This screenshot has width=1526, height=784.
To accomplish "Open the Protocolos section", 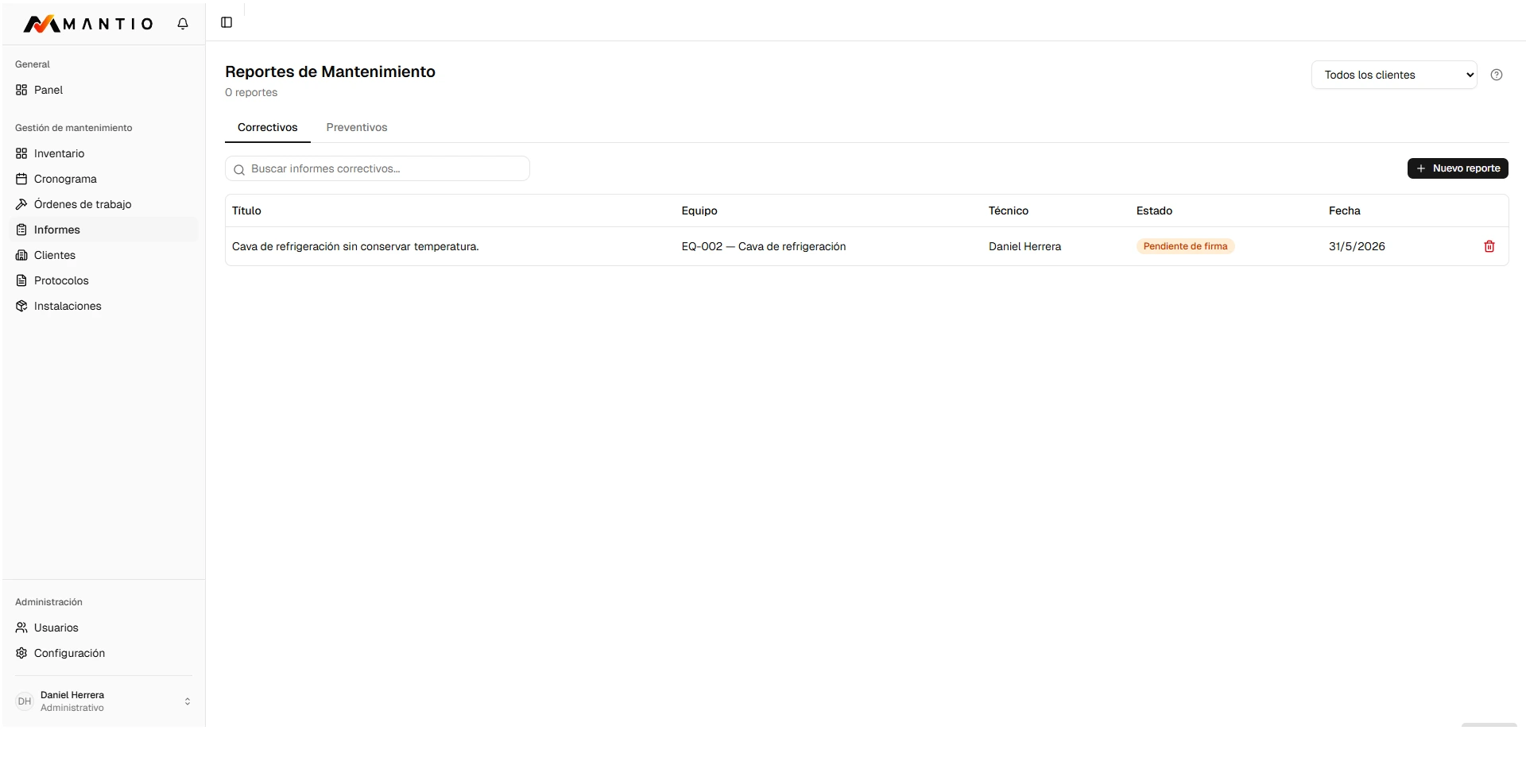I will tap(104, 280).
